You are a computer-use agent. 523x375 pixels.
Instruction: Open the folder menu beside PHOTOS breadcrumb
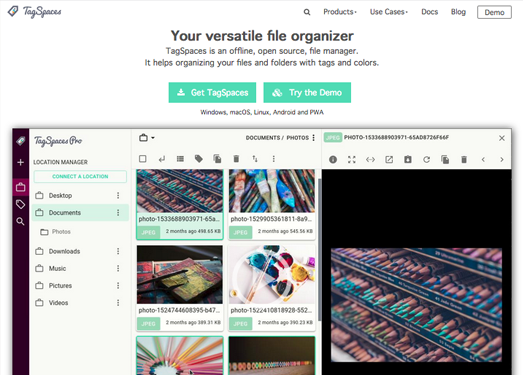pyautogui.click(x=314, y=138)
